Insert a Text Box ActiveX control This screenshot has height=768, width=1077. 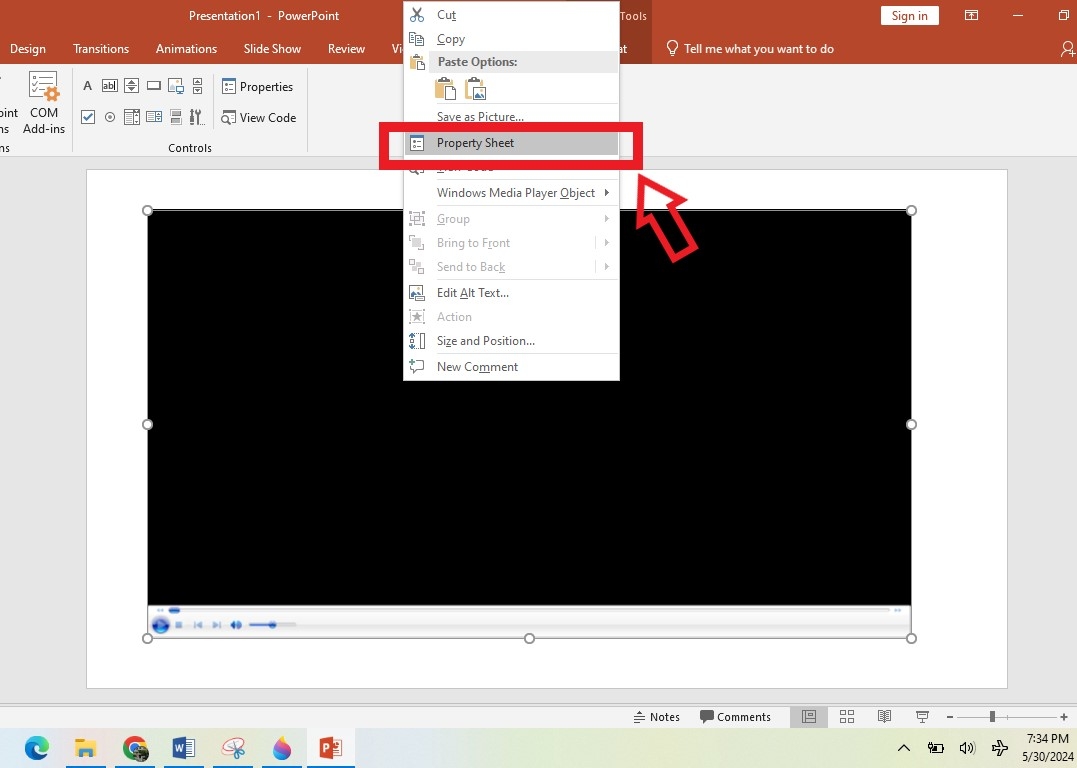point(110,85)
